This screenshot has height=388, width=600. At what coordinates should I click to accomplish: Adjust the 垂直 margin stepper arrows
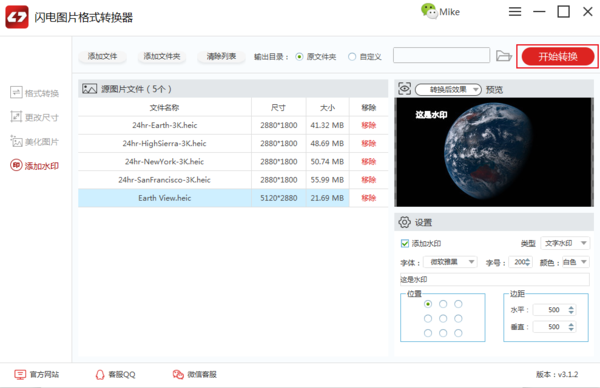click(x=571, y=327)
